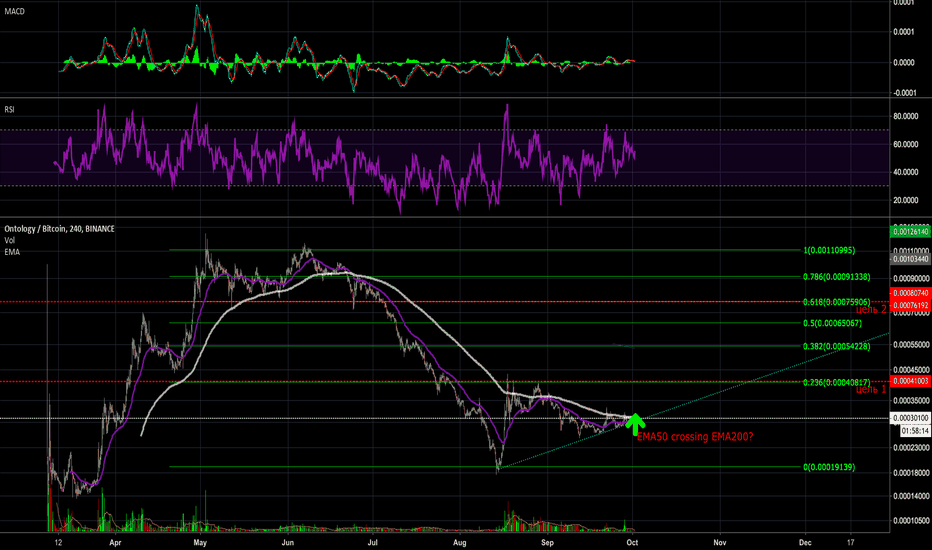Click the 01:58:14 bar countdown label
932x550 pixels.
[915, 430]
